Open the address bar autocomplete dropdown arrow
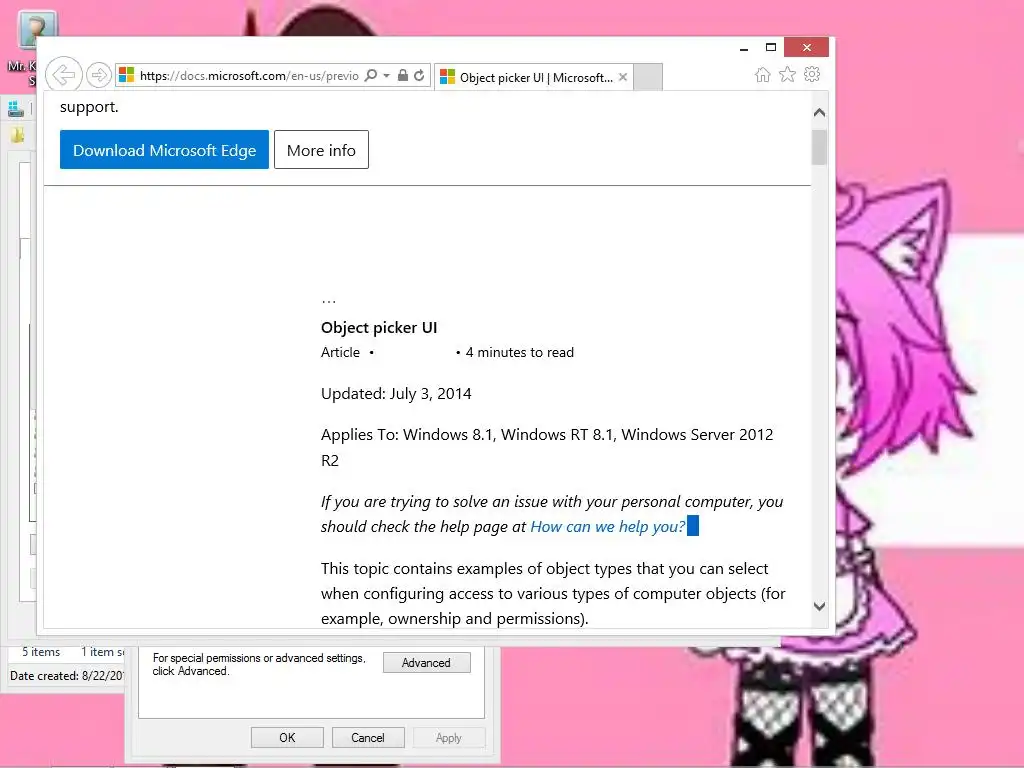Screen dimensions: 1024x768 (x=387, y=75)
